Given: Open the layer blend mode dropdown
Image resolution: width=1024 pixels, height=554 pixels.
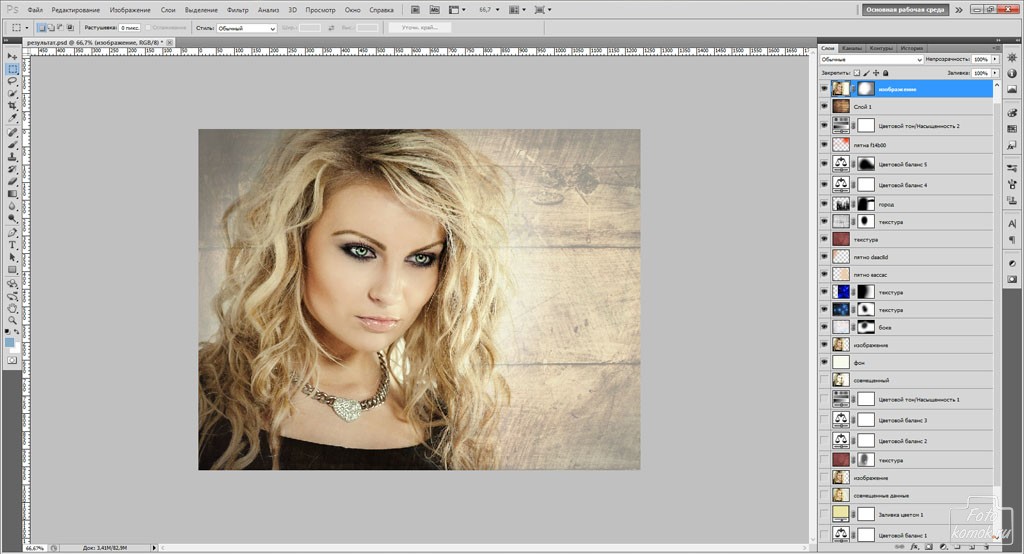Looking at the screenshot, I should point(870,60).
